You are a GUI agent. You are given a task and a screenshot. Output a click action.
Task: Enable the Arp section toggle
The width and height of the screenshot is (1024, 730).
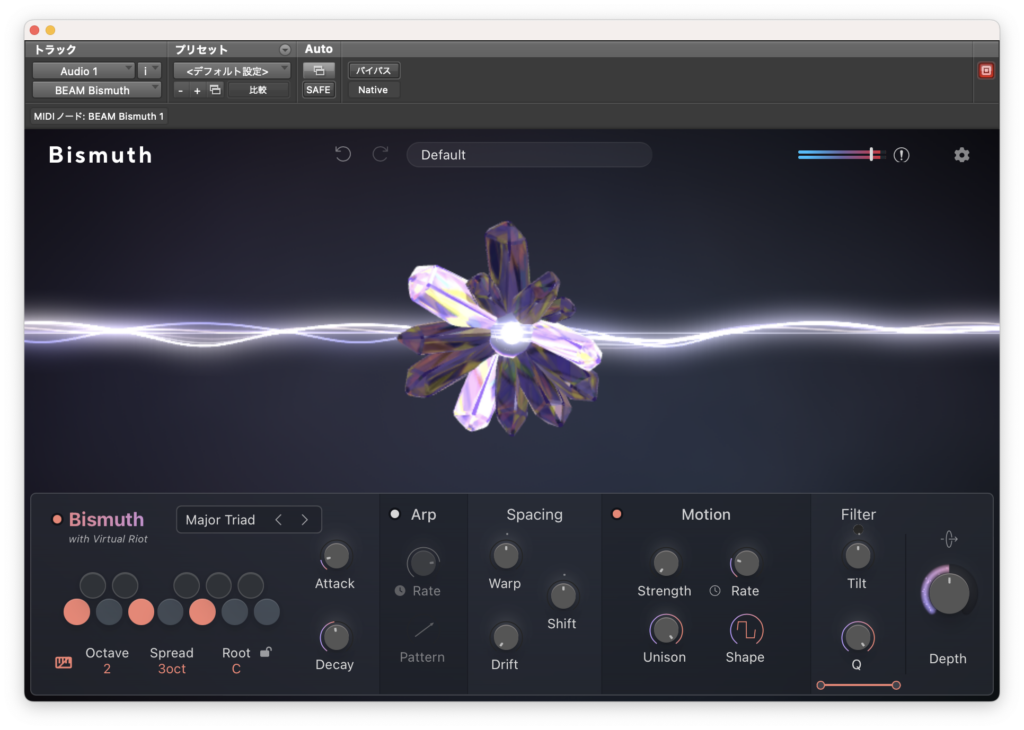click(x=394, y=514)
